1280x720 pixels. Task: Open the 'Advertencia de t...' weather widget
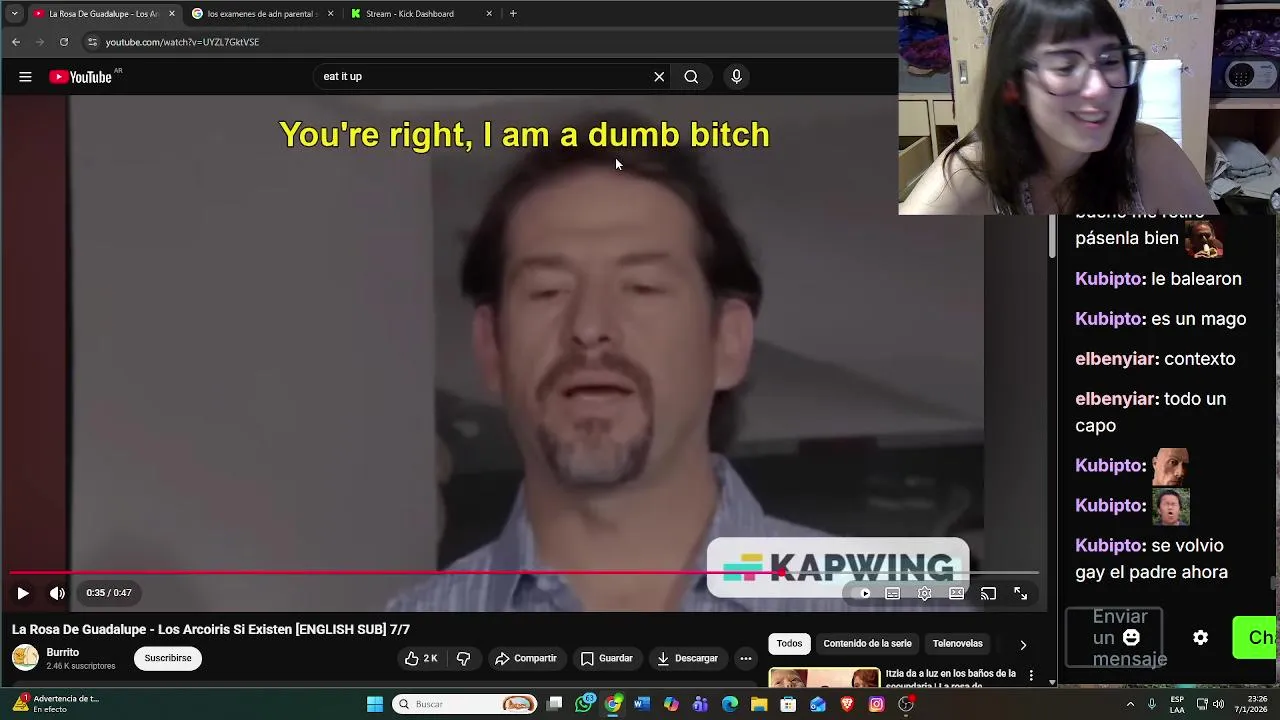click(x=55, y=704)
